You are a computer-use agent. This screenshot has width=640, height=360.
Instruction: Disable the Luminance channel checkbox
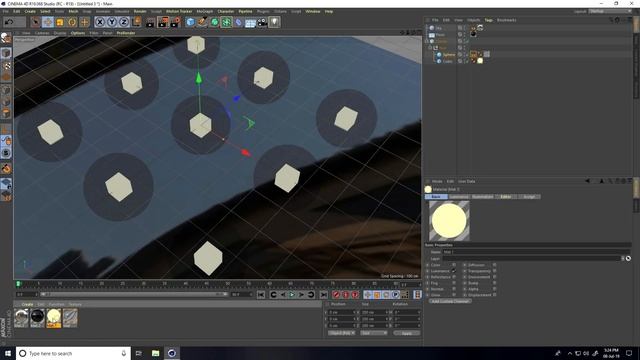click(453, 271)
